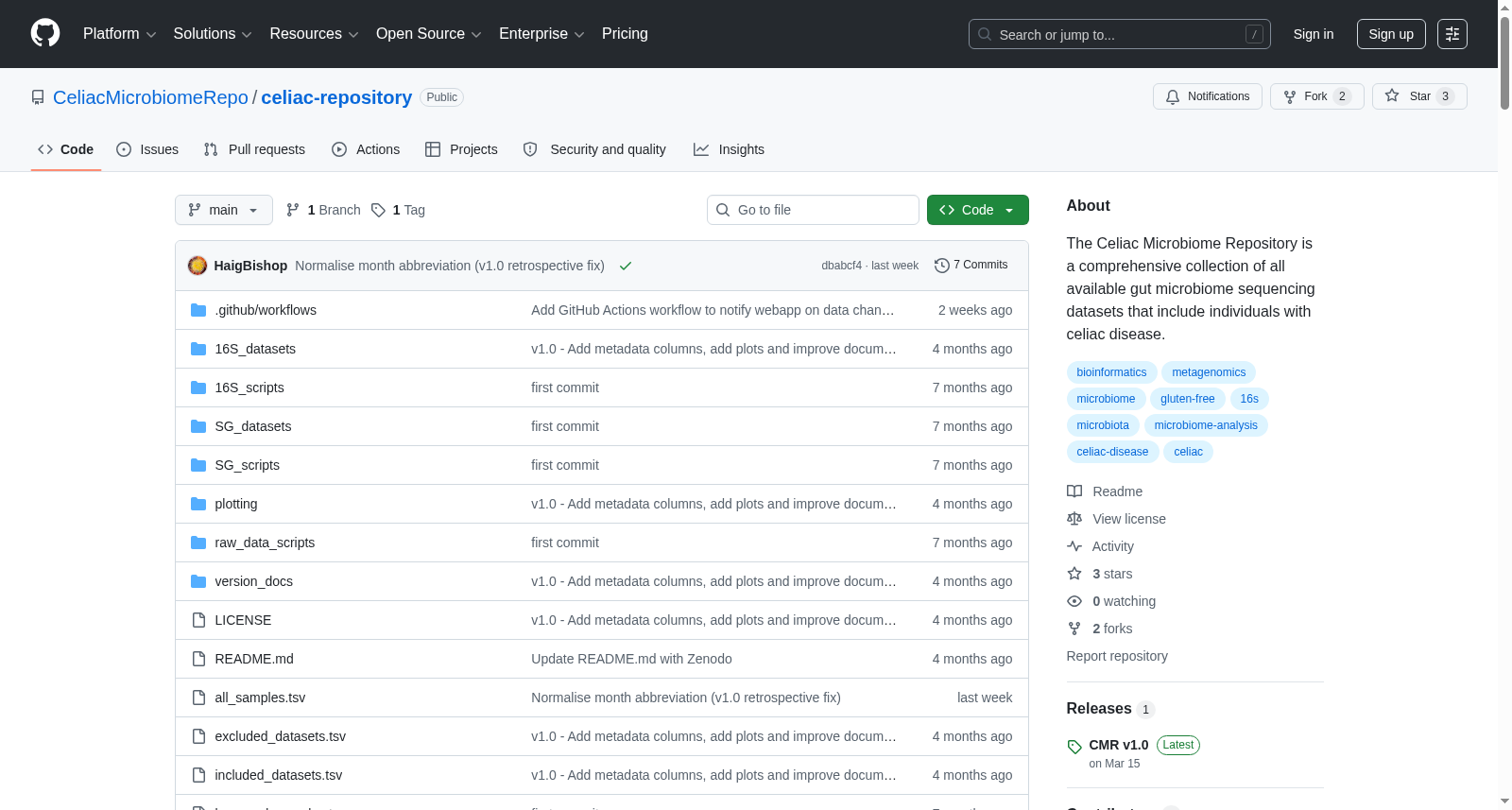Click the Sign in link

click(1314, 34)
